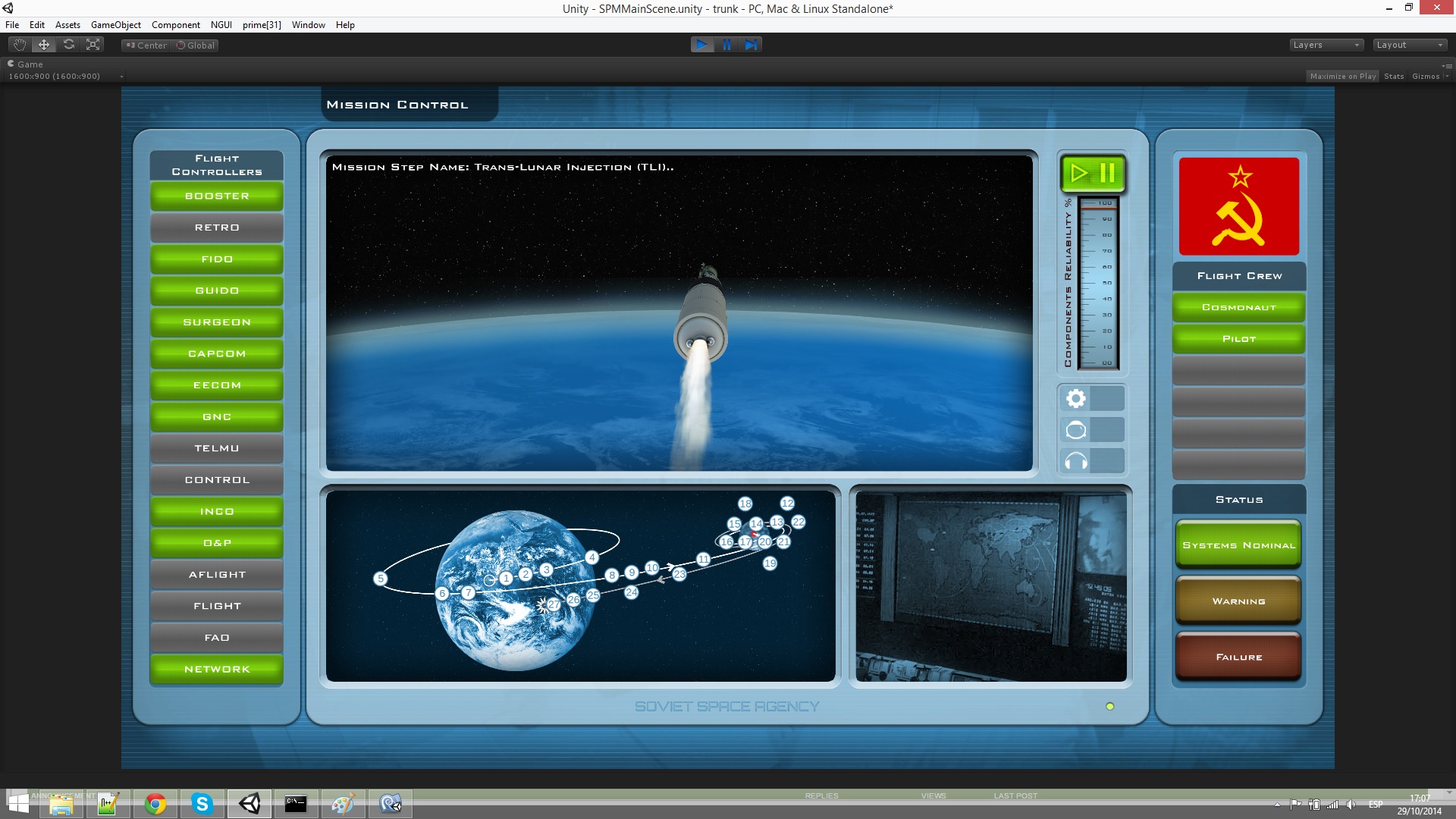Image resolution: width=1456 pixels, height=819 pixels.
Task: Click the astronaut helmet icon
Action: click(x=1075, y=430)
